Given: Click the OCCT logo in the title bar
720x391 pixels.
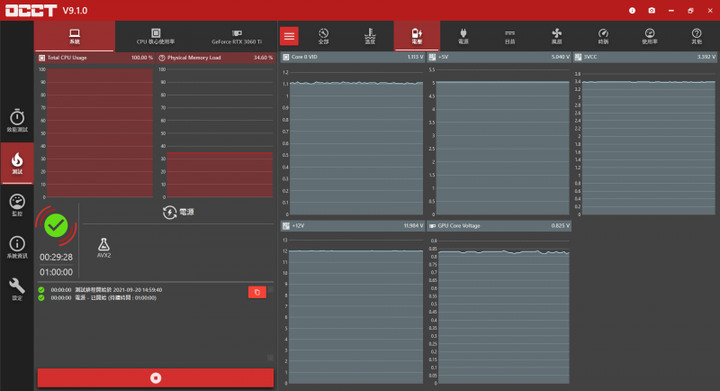Looking at the screenshot, I should pyautogui.click(x=31, y=11).
